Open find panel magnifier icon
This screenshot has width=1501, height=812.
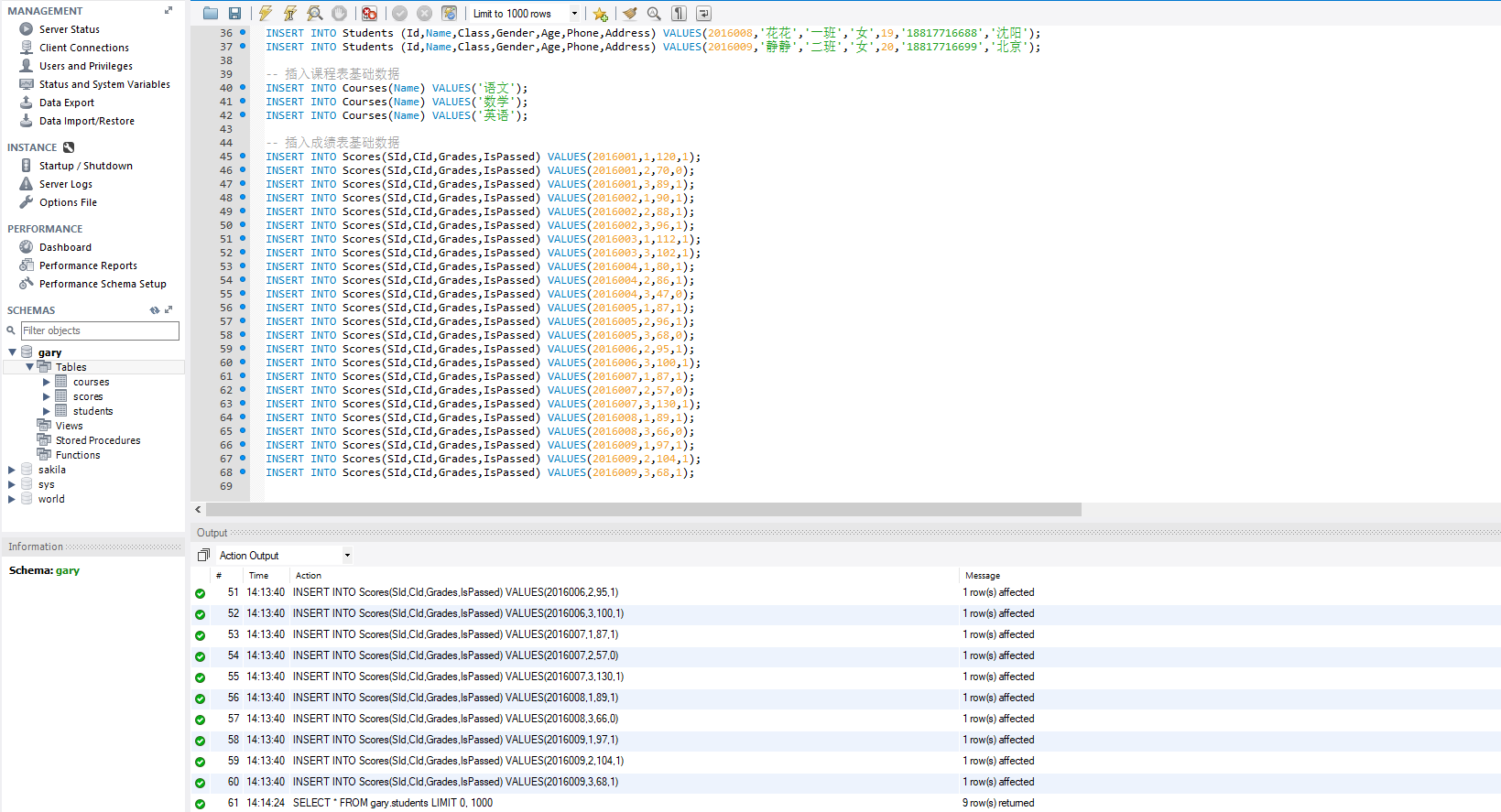coord(654,14)
